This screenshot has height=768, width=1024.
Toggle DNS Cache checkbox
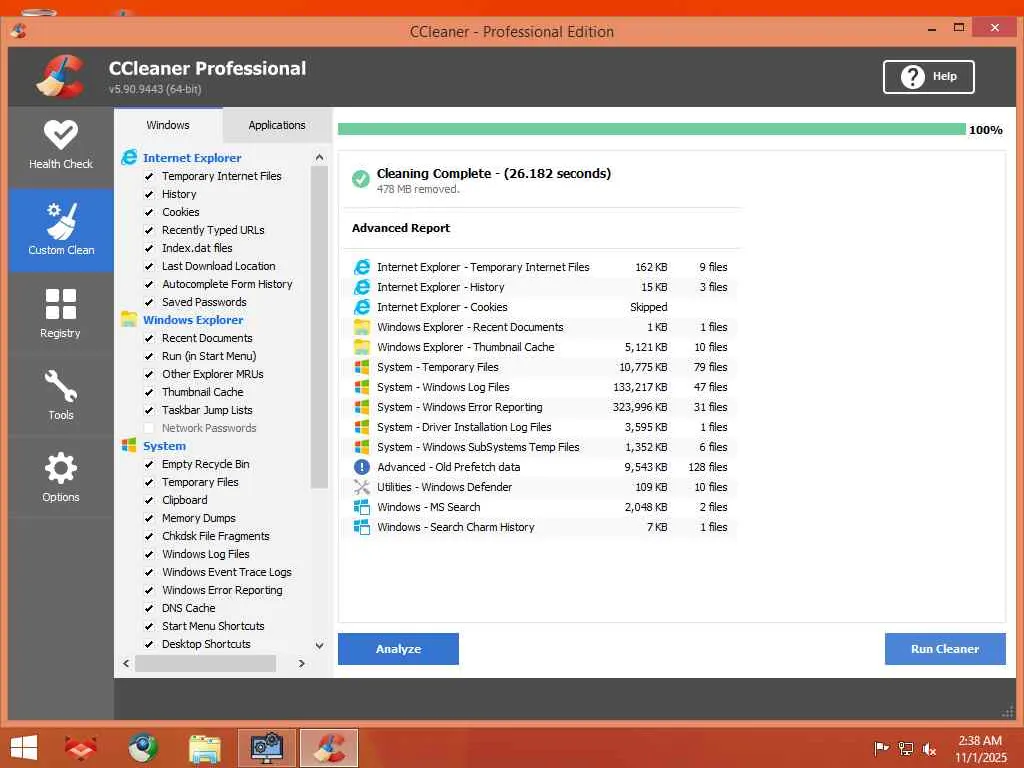point(149,608)
